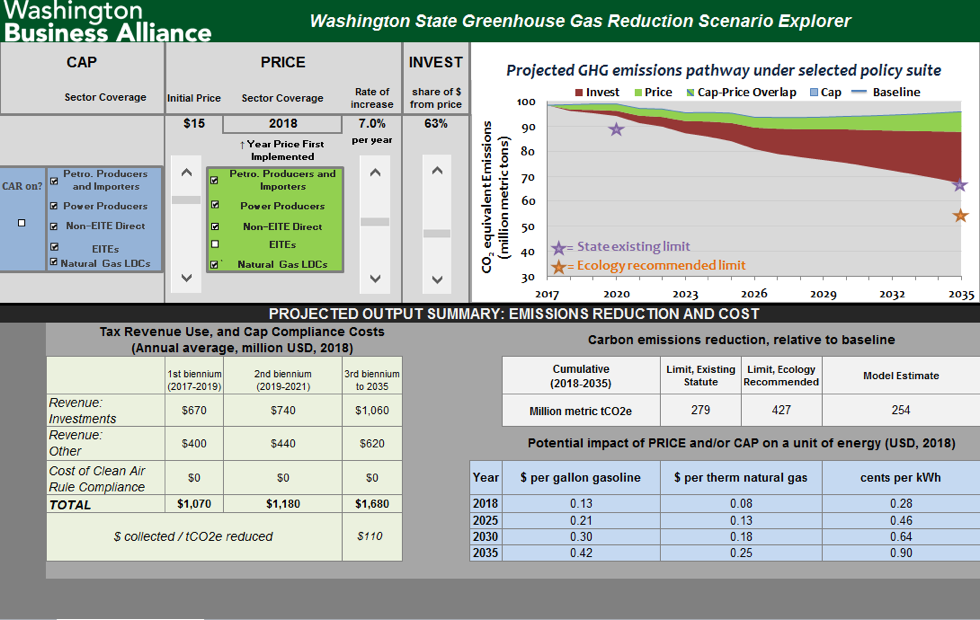Image resolution: width=980 pixels, height=620 pixels.
Task: Click the orange star at 2035 on chart
Action: 960,215
